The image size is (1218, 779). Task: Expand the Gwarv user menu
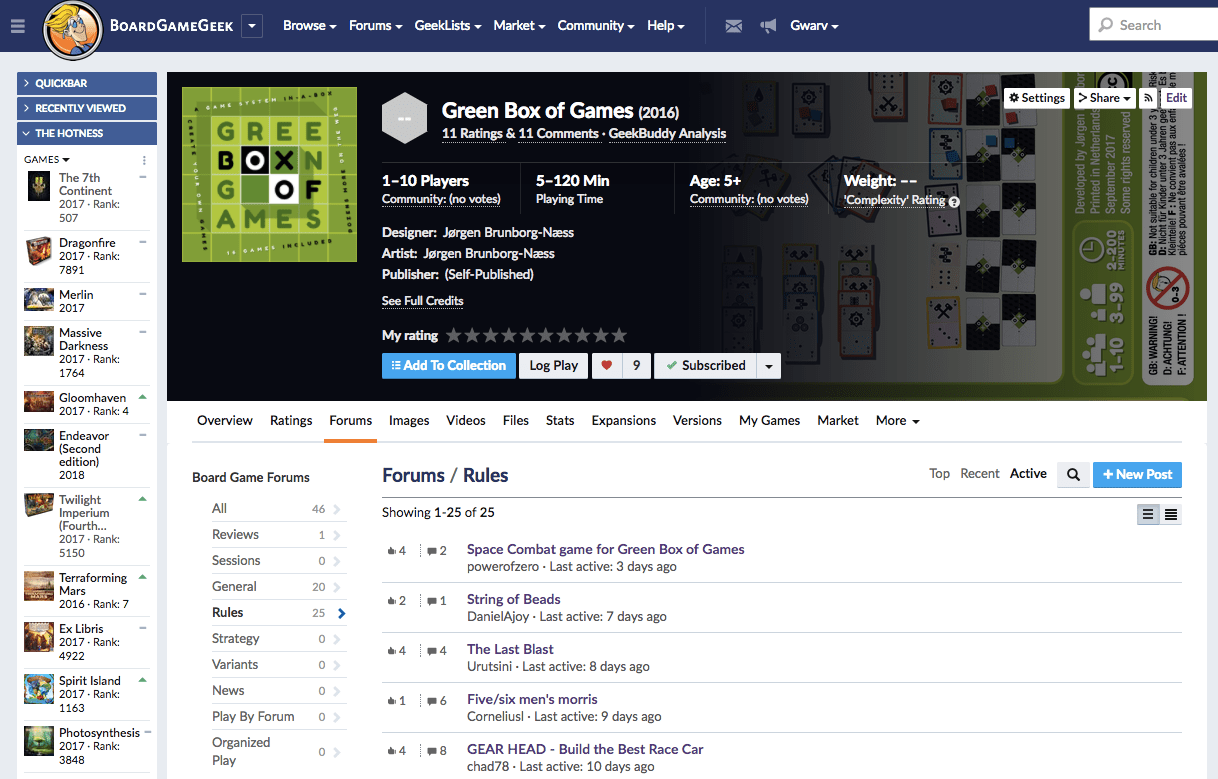coord(814,26)
